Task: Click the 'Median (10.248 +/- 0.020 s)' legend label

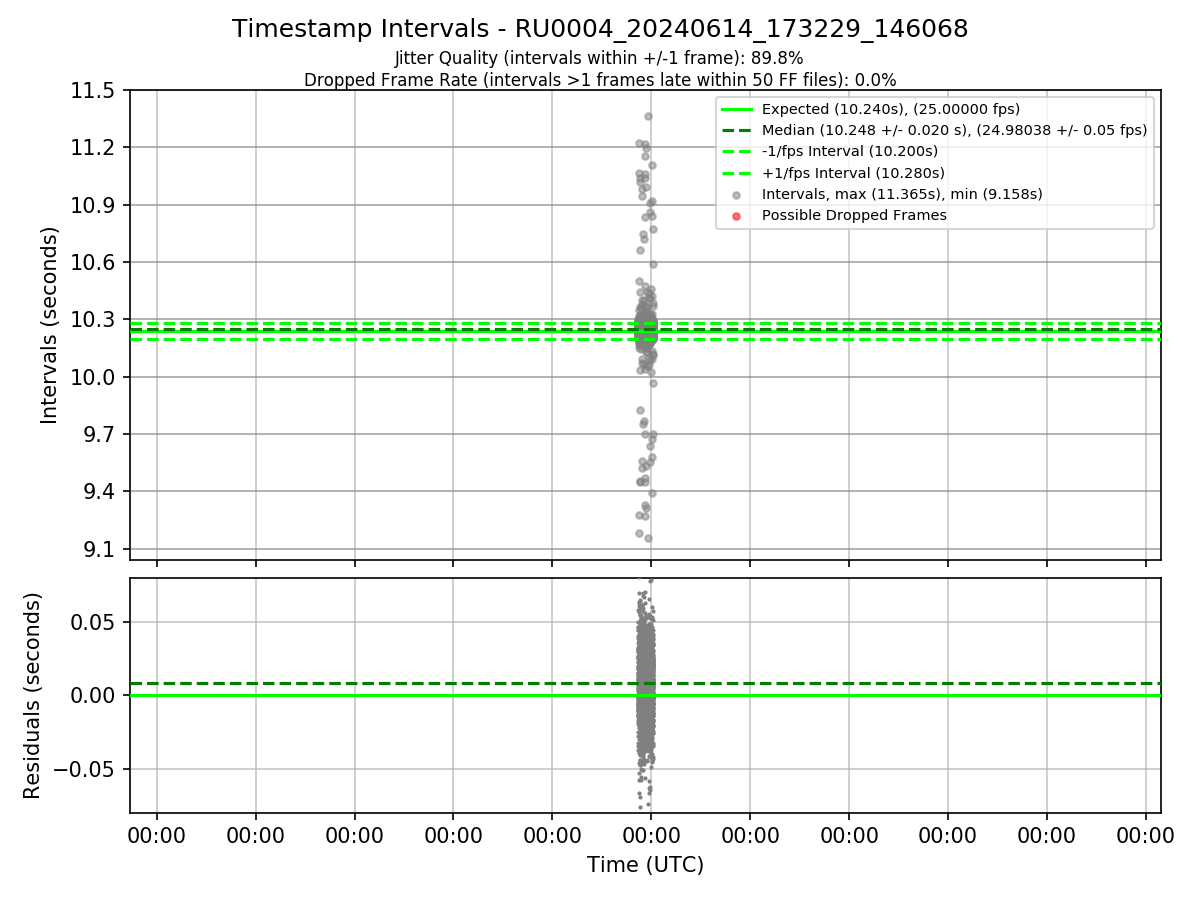Action: click(x=954, y=130)
